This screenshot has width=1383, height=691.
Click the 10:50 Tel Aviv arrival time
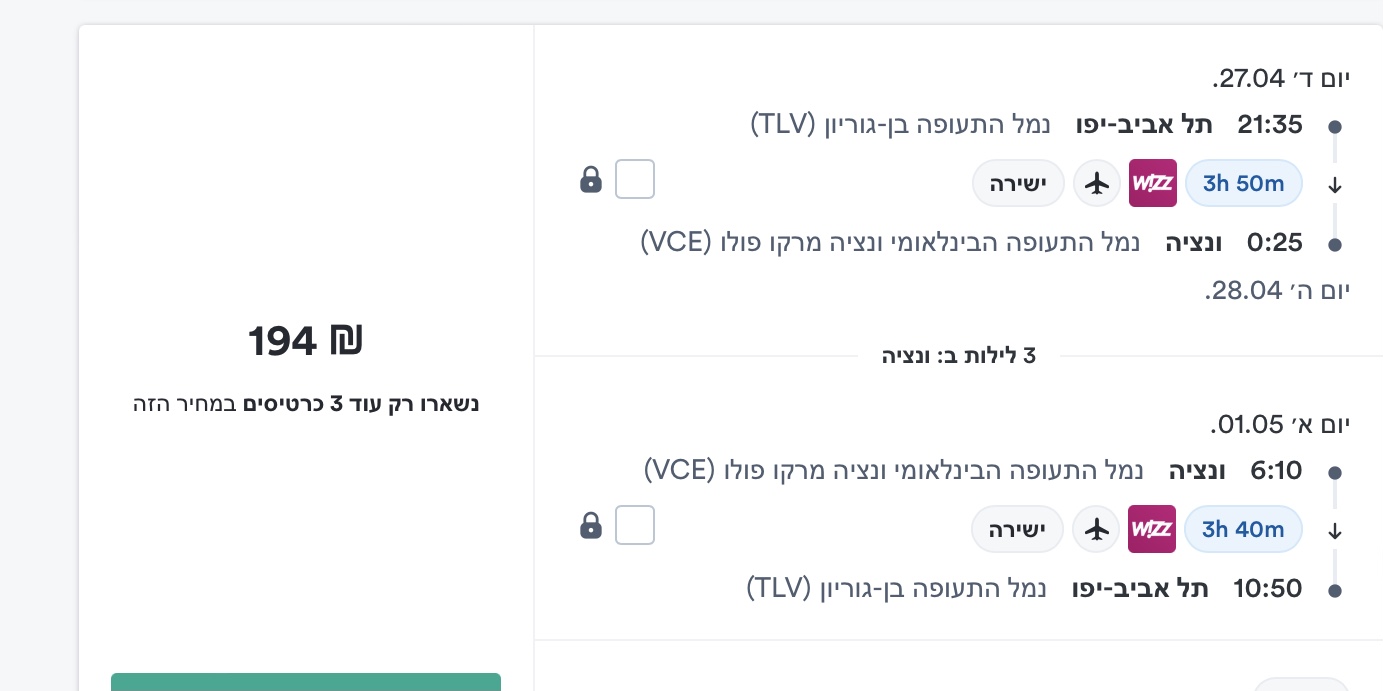click(x=1270, y=589)
